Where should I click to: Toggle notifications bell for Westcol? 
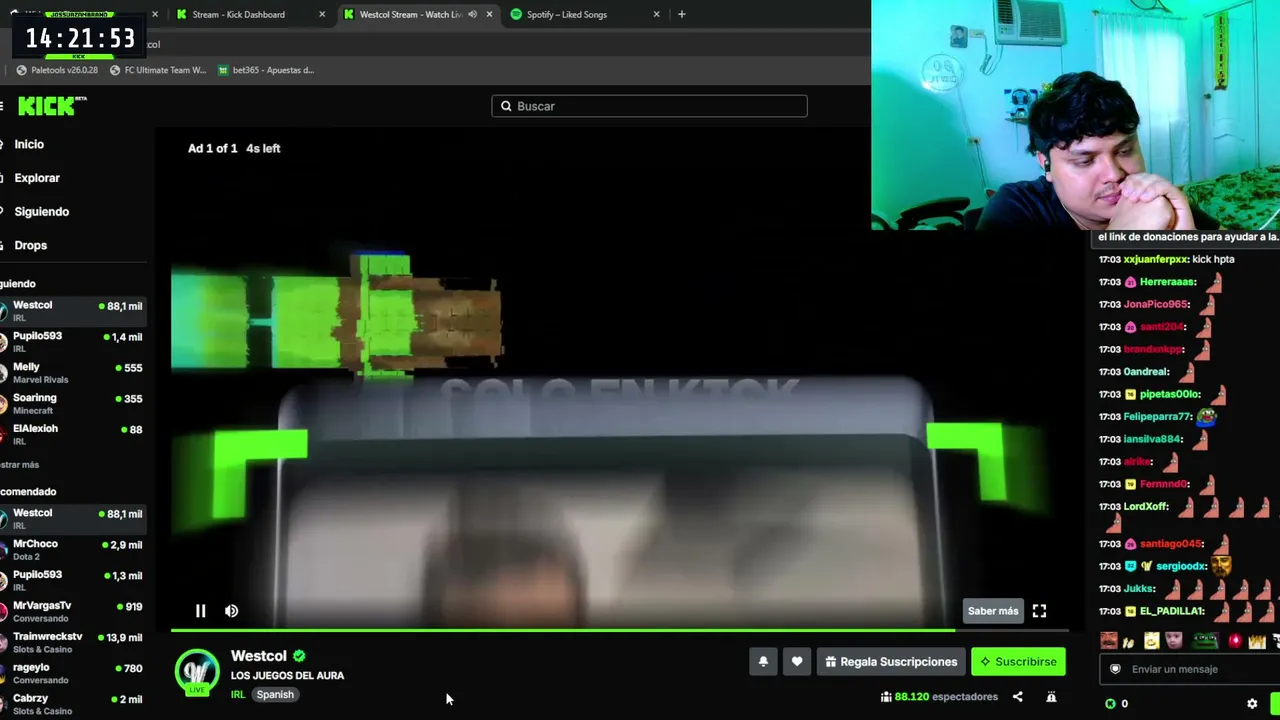pos(763,661)
